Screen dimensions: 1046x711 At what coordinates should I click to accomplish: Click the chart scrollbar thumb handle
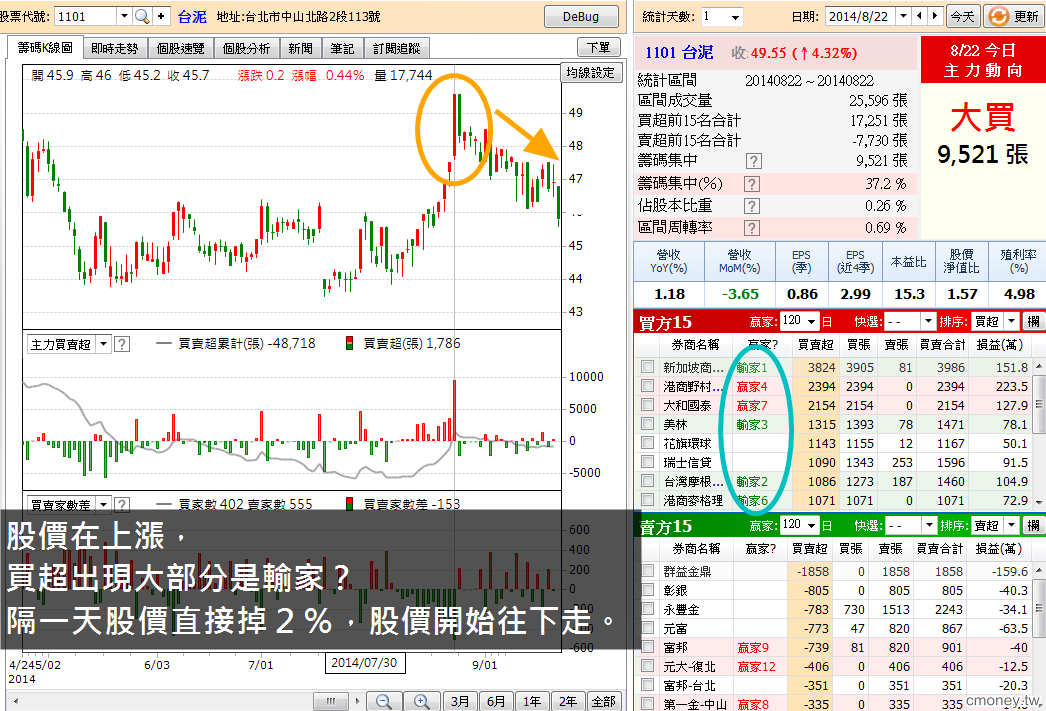click(x=331, y=701)
